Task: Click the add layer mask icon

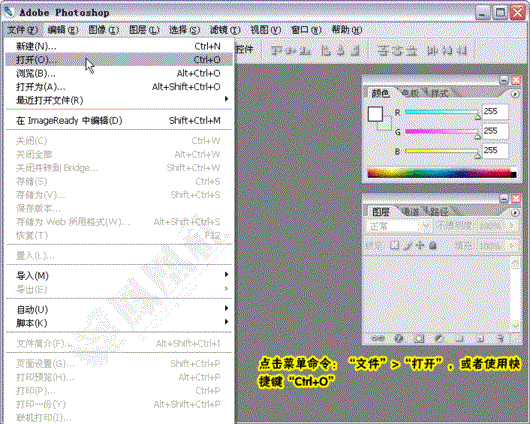Action: [x=419, y=338]
